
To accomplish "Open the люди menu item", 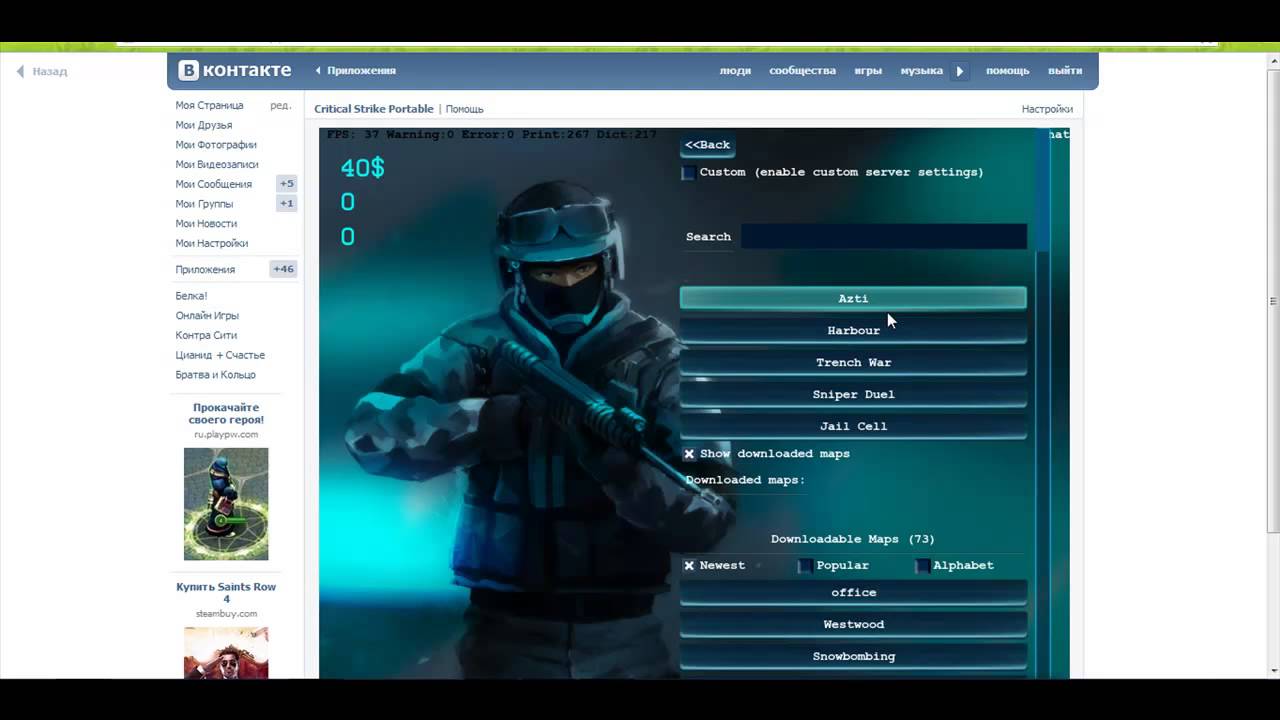I will click(735, 71).
